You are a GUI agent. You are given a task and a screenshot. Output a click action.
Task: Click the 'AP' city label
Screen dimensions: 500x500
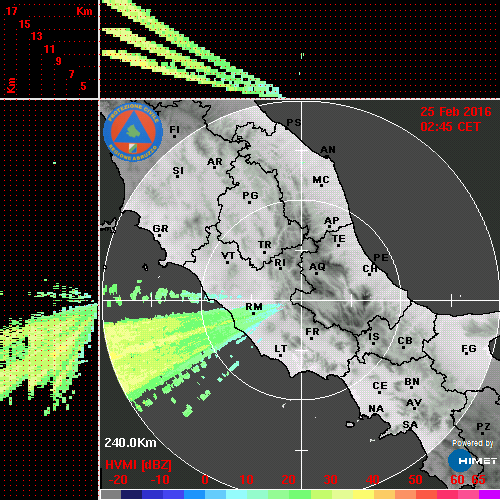332,220
